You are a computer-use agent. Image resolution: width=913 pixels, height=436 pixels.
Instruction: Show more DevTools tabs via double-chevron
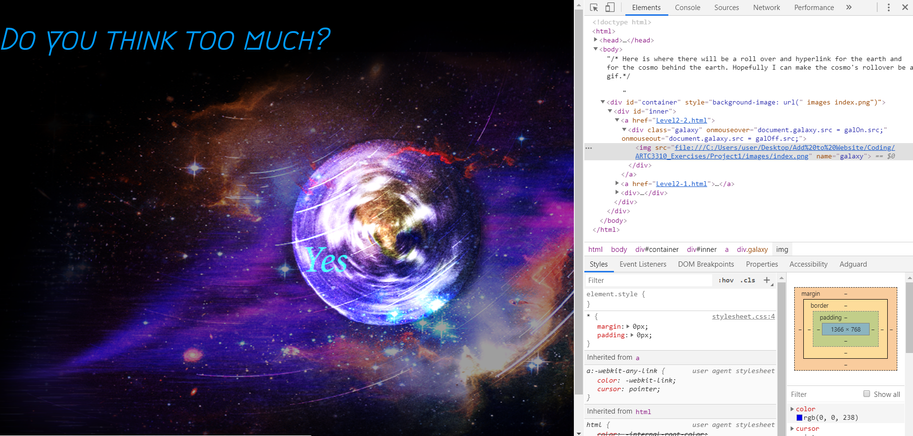tap(848, 8)
